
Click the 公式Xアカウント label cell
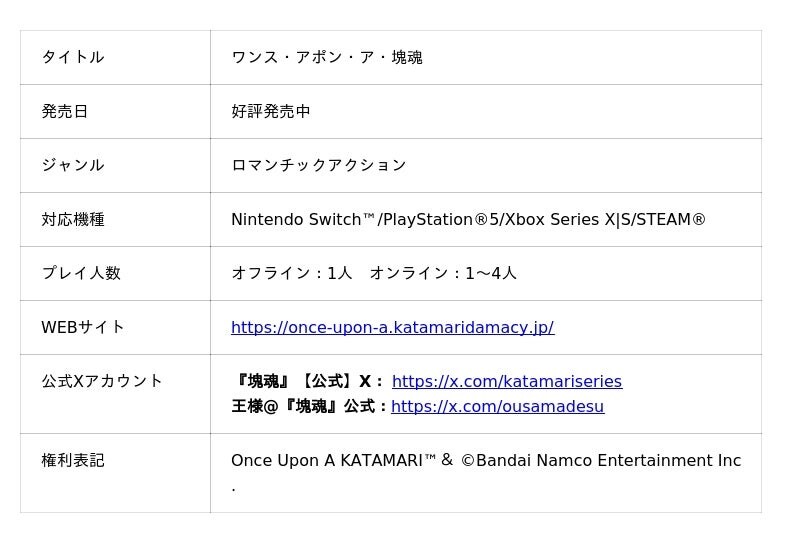tap(102, 381)
